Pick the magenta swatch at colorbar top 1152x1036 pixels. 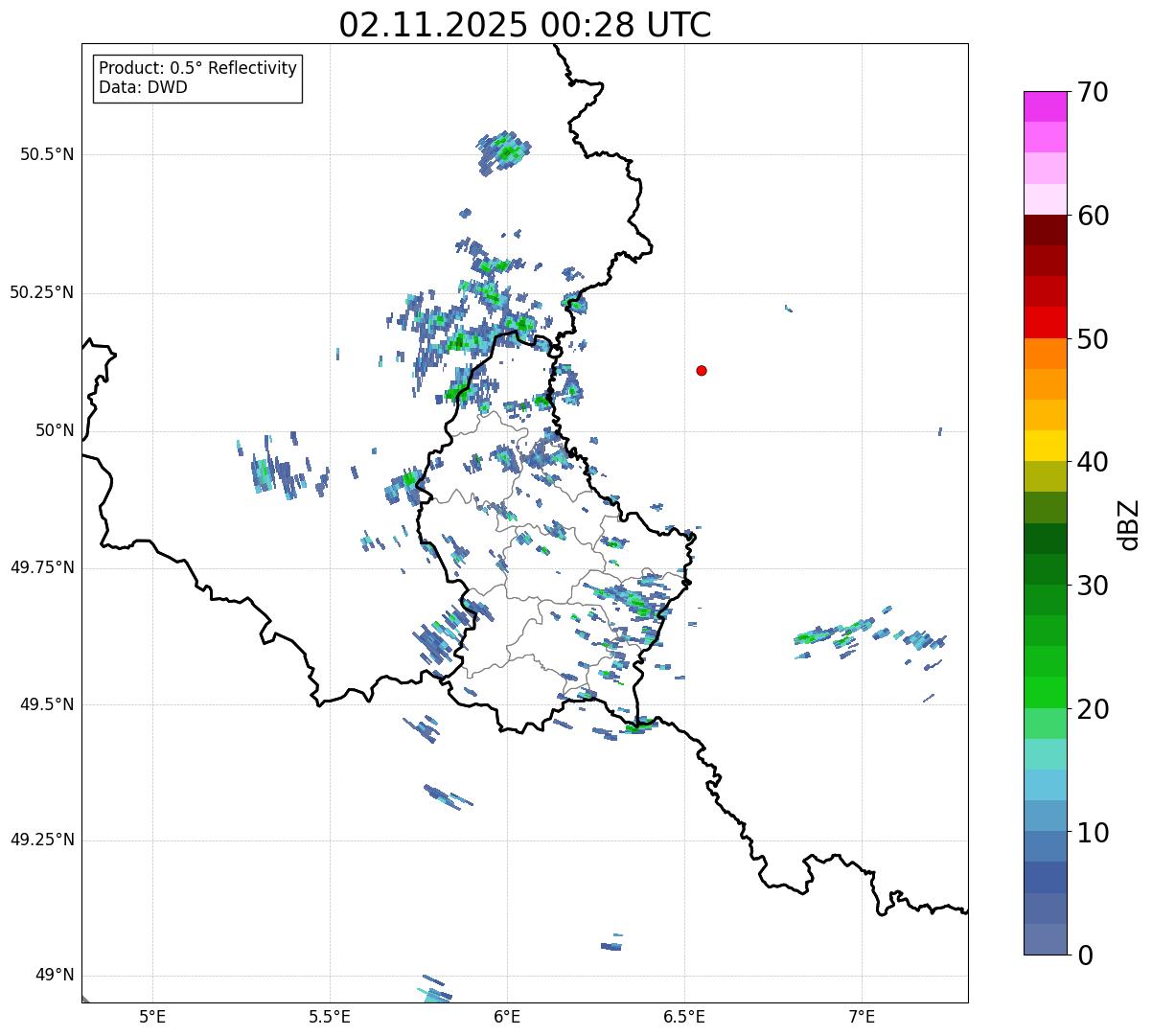[x=1045, y=107]
